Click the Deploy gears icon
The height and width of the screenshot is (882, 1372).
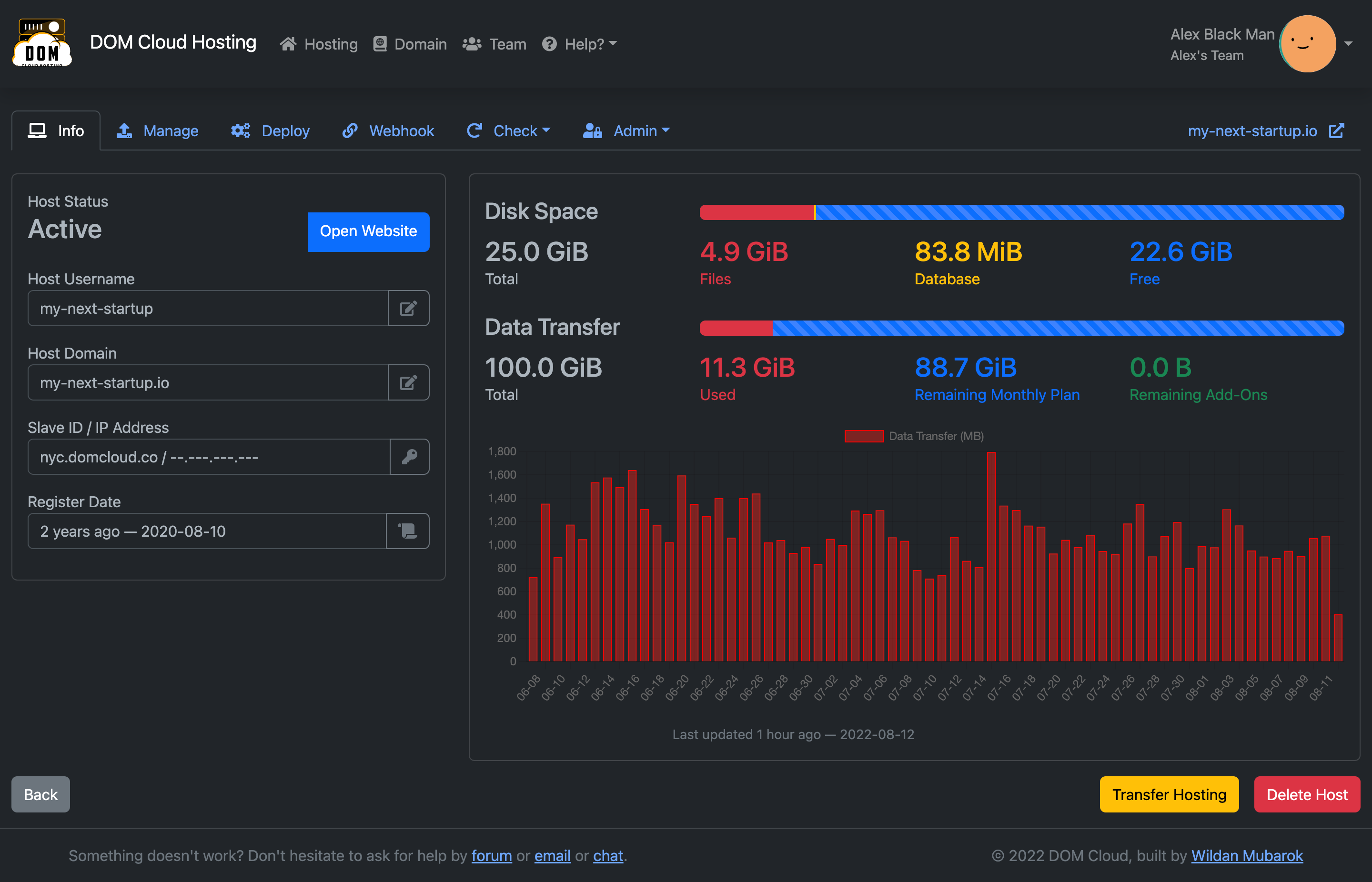point(241,130)
